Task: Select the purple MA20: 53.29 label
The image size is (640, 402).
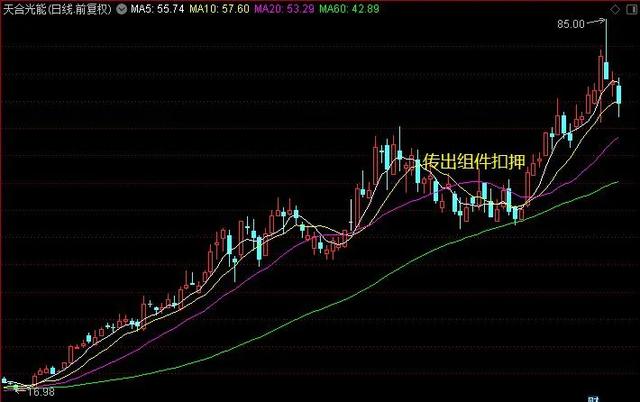Action: click(x=284, y=9)
